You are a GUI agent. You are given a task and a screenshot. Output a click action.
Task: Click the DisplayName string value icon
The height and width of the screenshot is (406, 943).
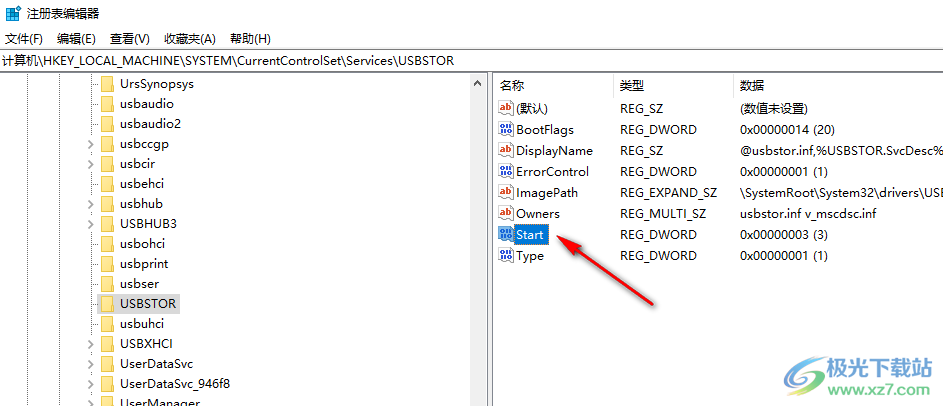coord(506,150)
